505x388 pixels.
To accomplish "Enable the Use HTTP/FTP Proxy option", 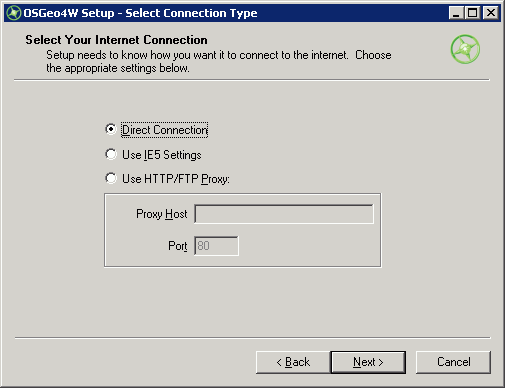I will tap(111, 178).
